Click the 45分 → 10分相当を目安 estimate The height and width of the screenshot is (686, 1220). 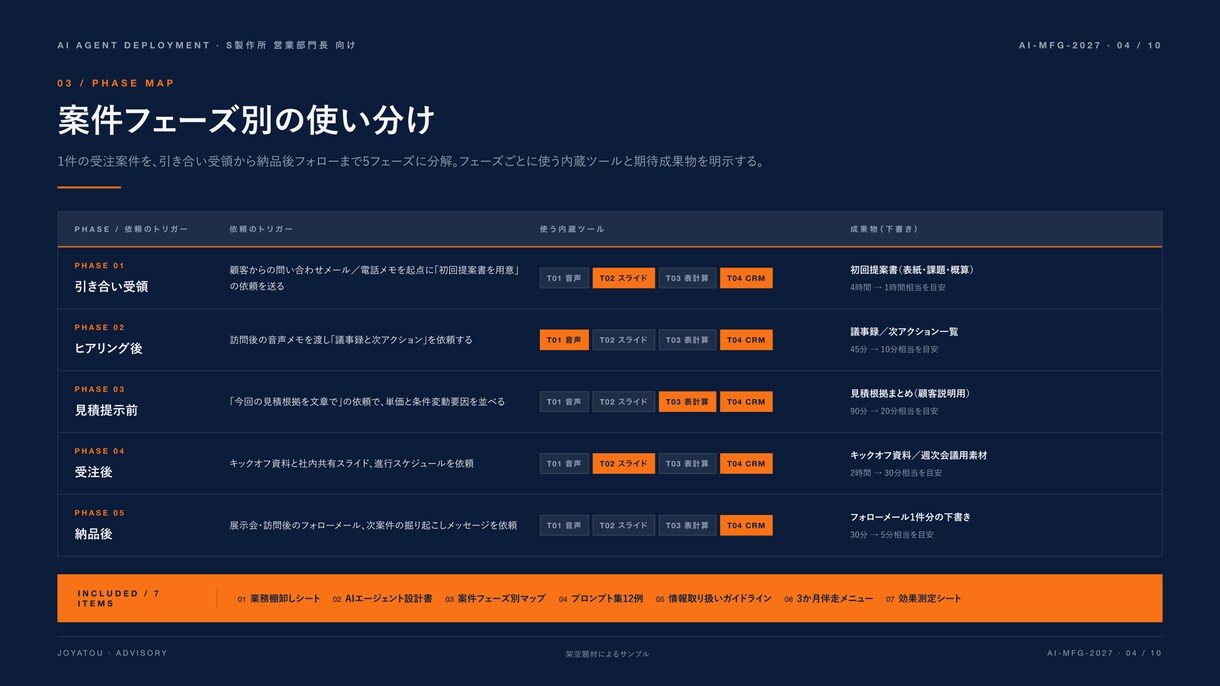tap(894, 350)
